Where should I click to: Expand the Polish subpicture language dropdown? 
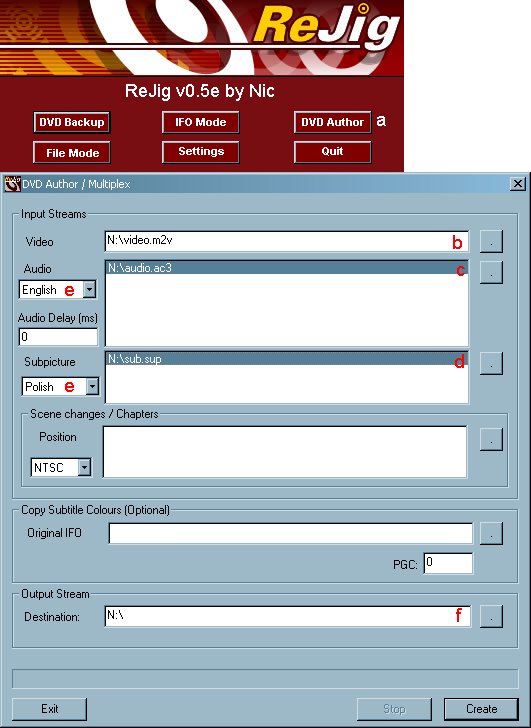92,386
